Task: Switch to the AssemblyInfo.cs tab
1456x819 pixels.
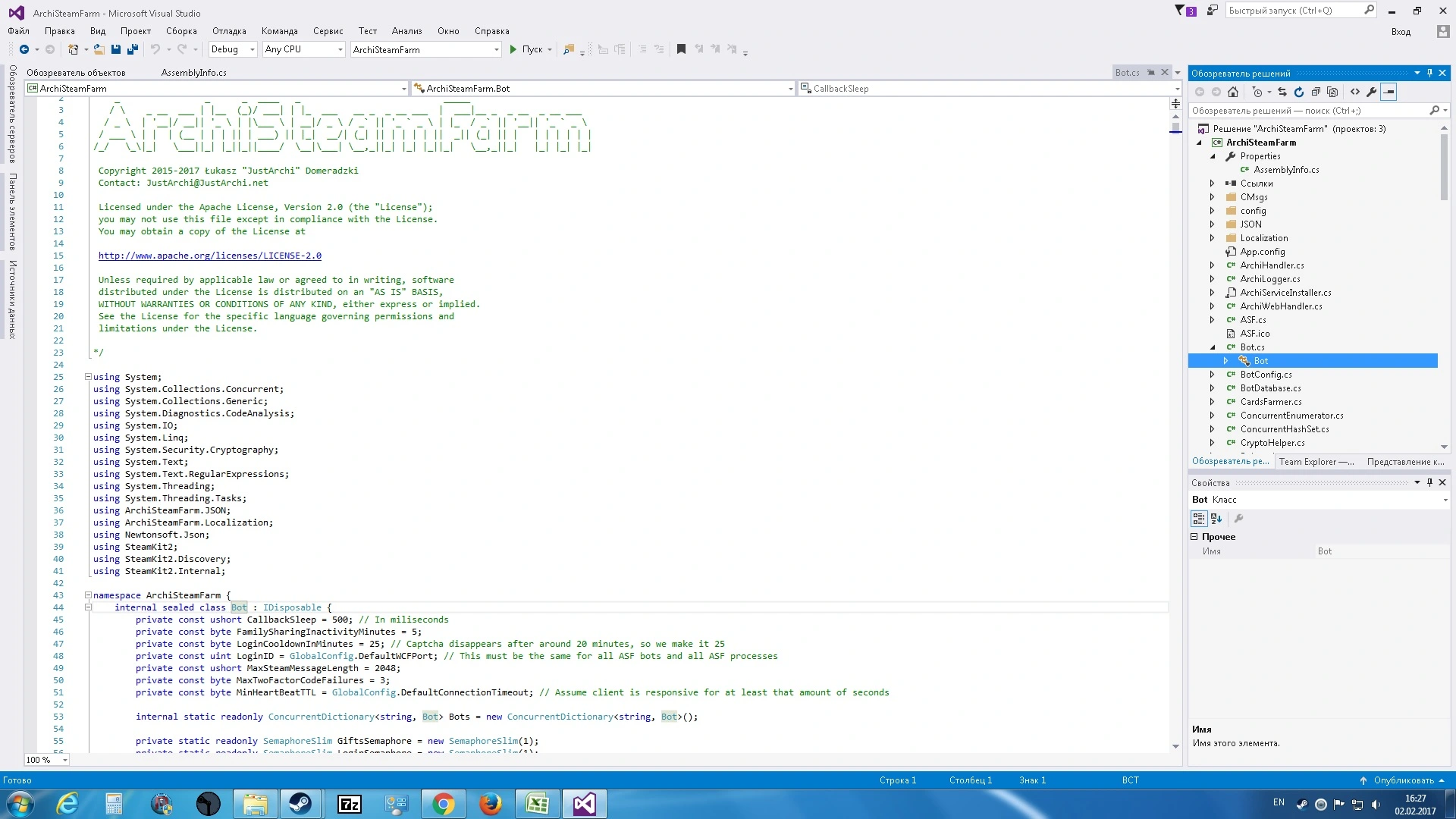Action: click(x=194, y=73)
